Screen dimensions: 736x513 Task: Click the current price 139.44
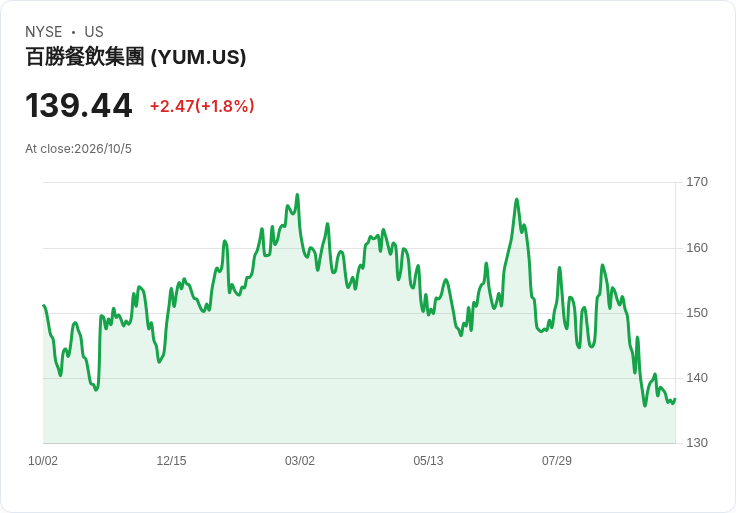click(x=78, y=106)
